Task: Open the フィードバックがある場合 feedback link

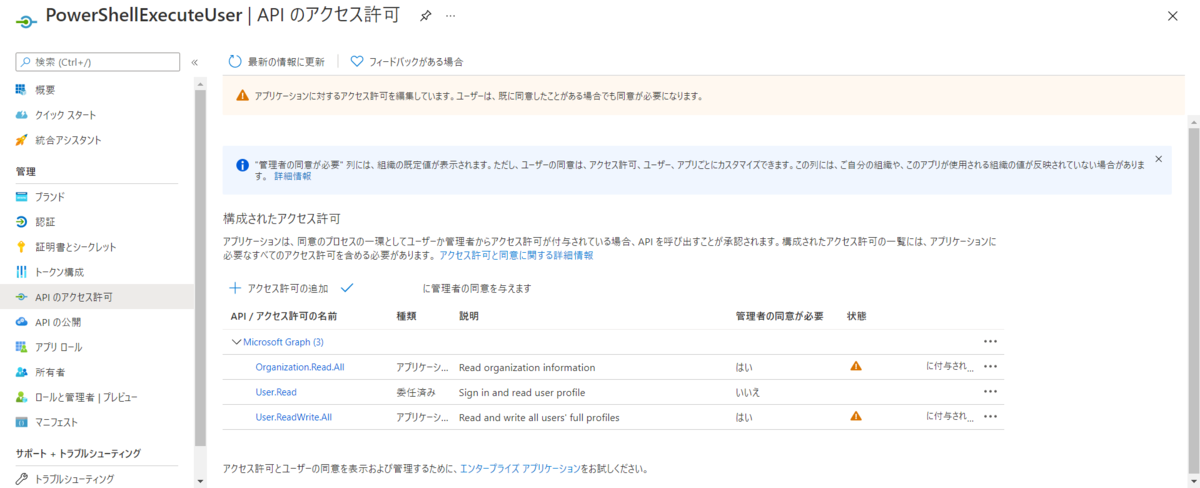Action: [x=416, y=62]
